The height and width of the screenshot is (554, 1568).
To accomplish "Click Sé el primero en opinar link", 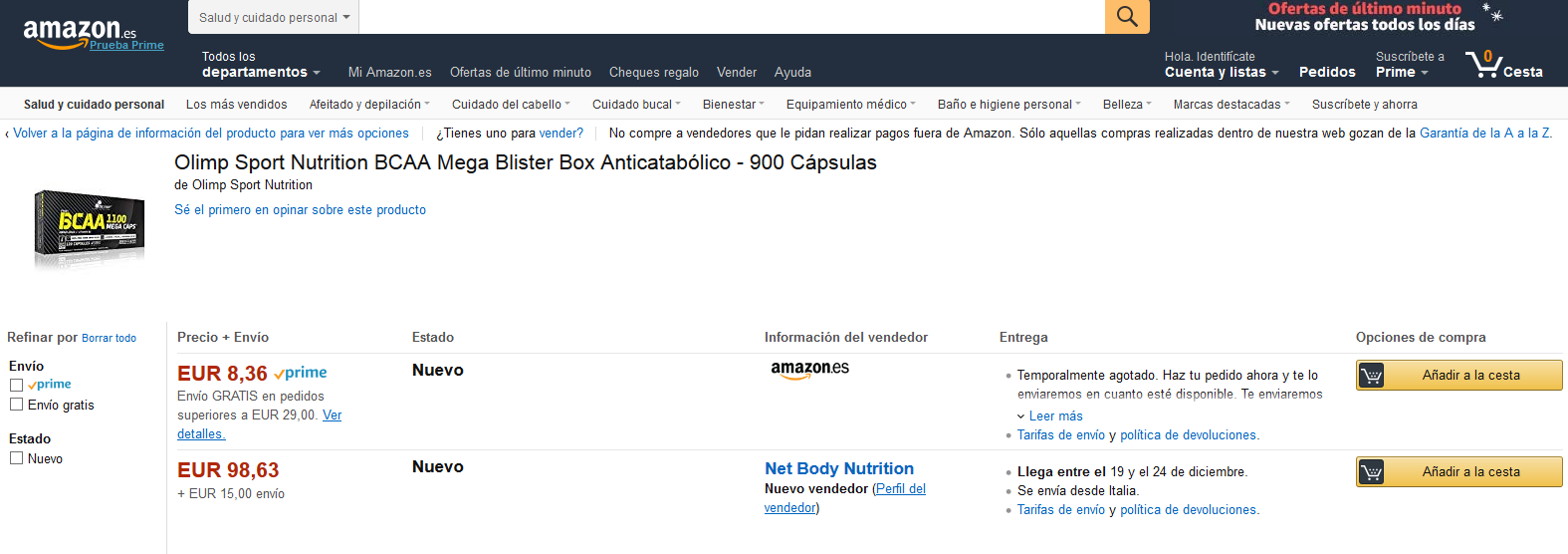I will pyautogui.click(x=300, y=210).
